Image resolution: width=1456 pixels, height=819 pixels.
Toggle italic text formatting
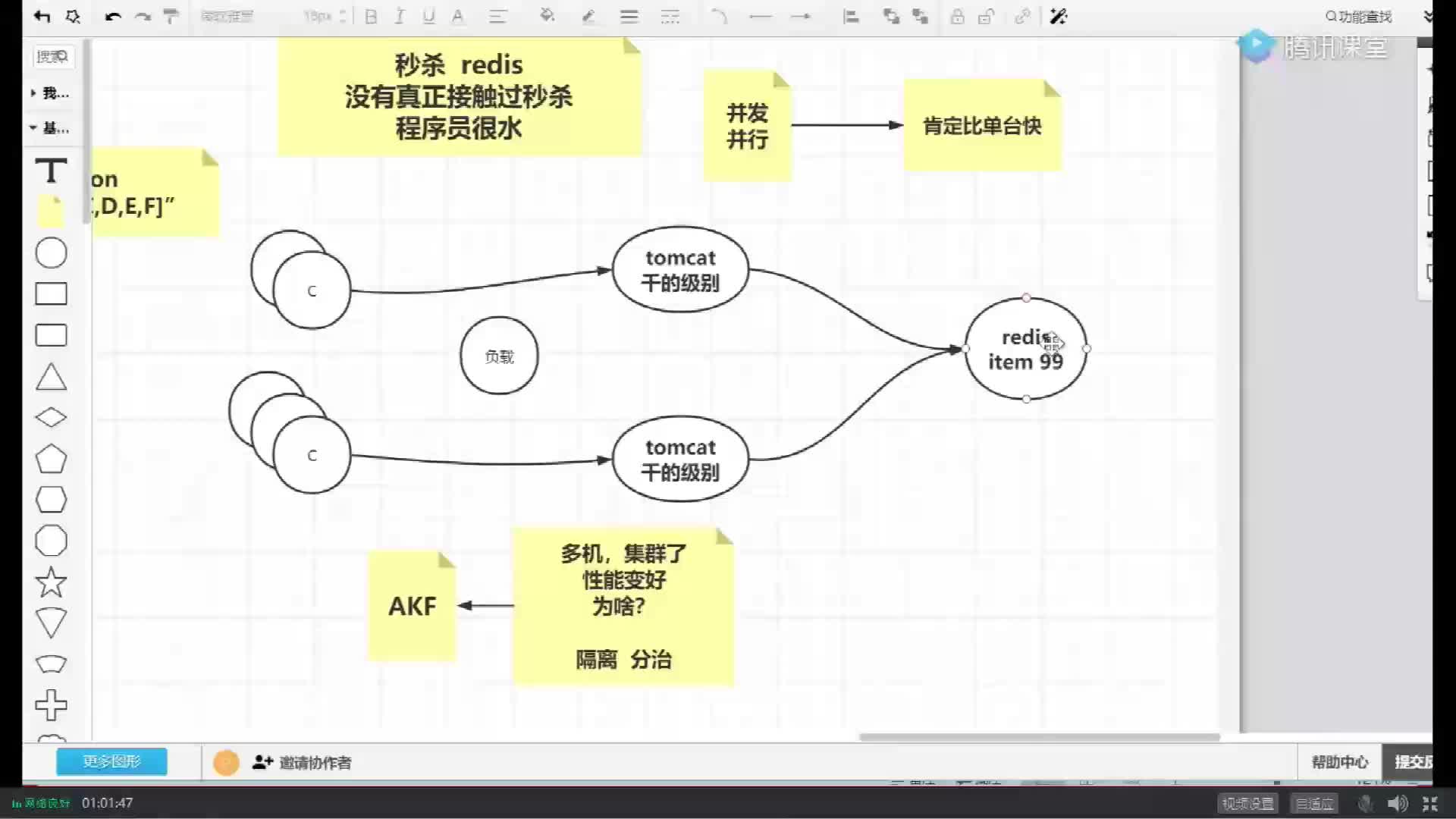coord(400,17)
